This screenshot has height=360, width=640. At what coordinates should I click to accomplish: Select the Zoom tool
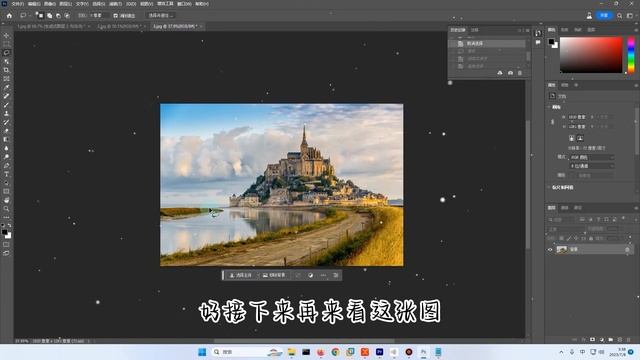pyautogui.click(x=6, y=209)
